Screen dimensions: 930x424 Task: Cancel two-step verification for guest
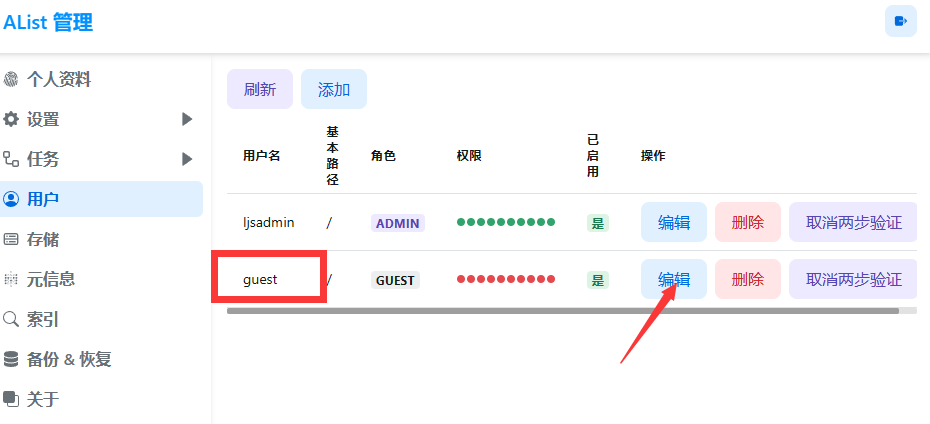point(853,279)
